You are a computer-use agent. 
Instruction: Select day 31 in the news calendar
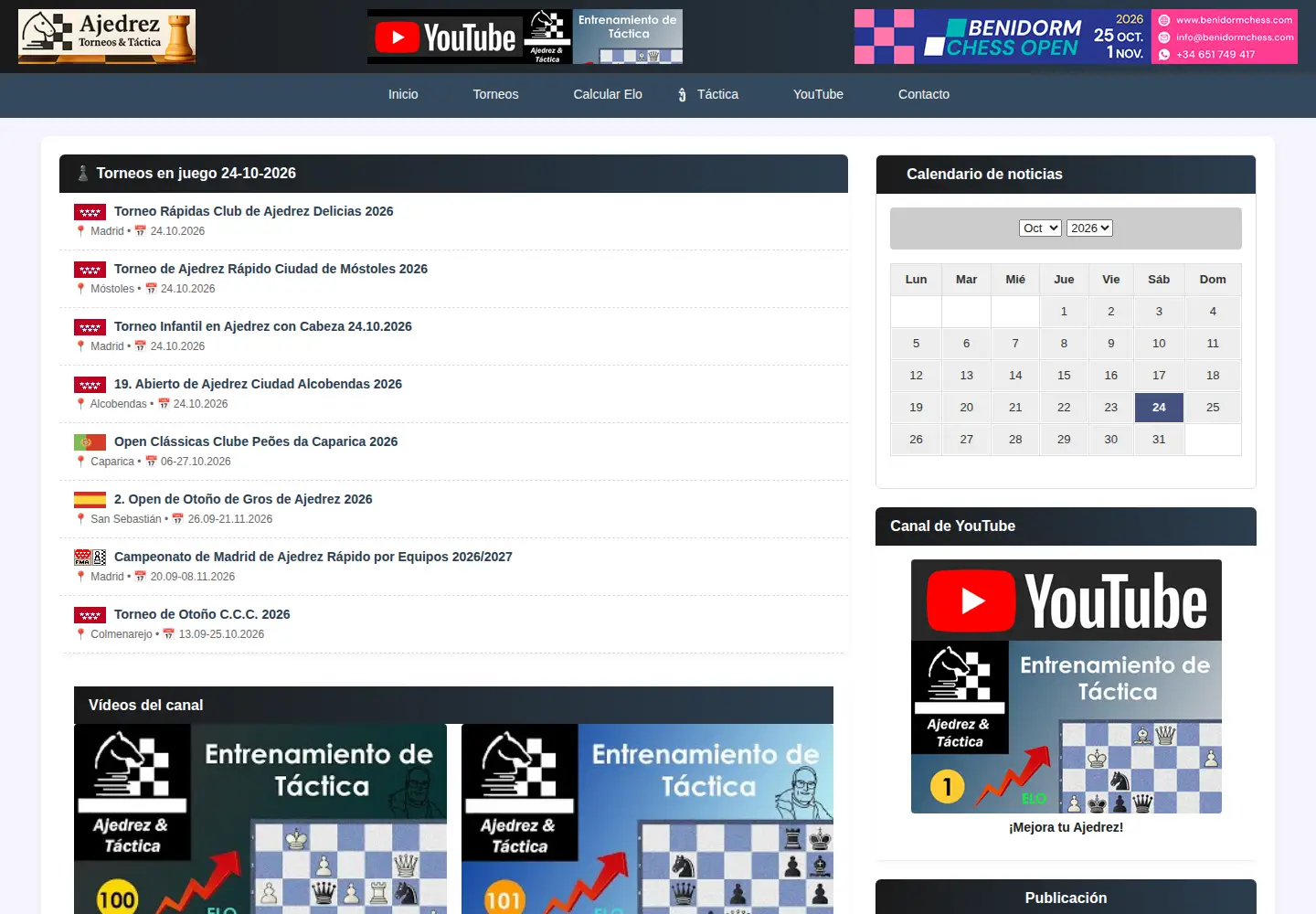1159,440
